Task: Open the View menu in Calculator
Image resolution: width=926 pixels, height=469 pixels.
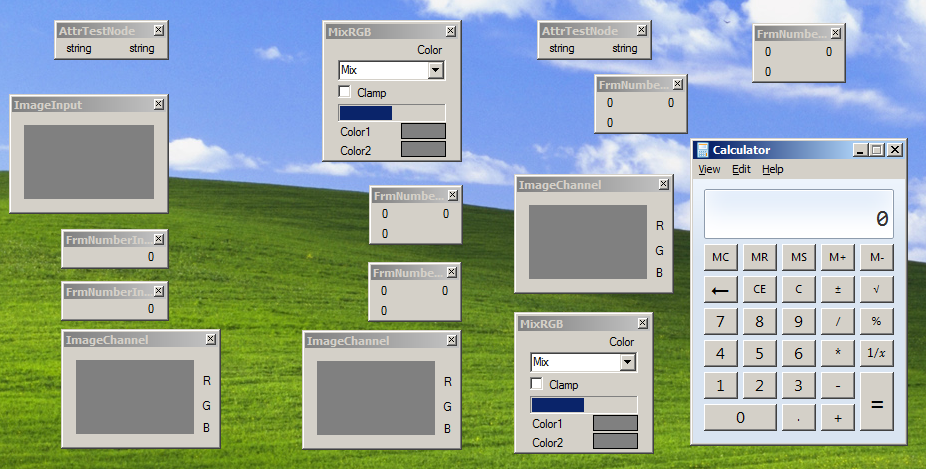Action: click(x=709, y=170)
